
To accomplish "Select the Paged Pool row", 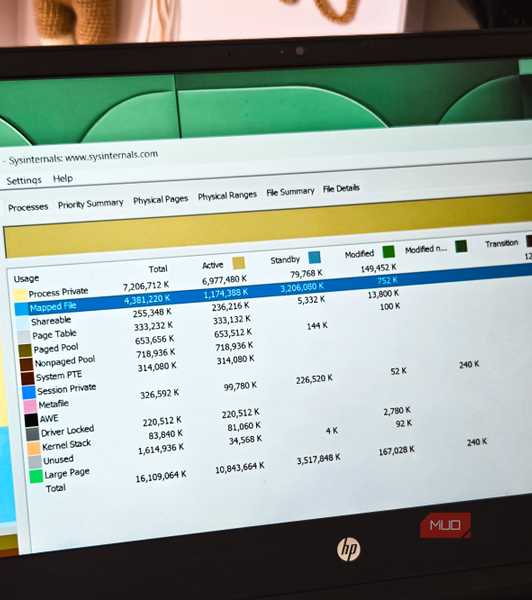I will [x=56, y=348].
